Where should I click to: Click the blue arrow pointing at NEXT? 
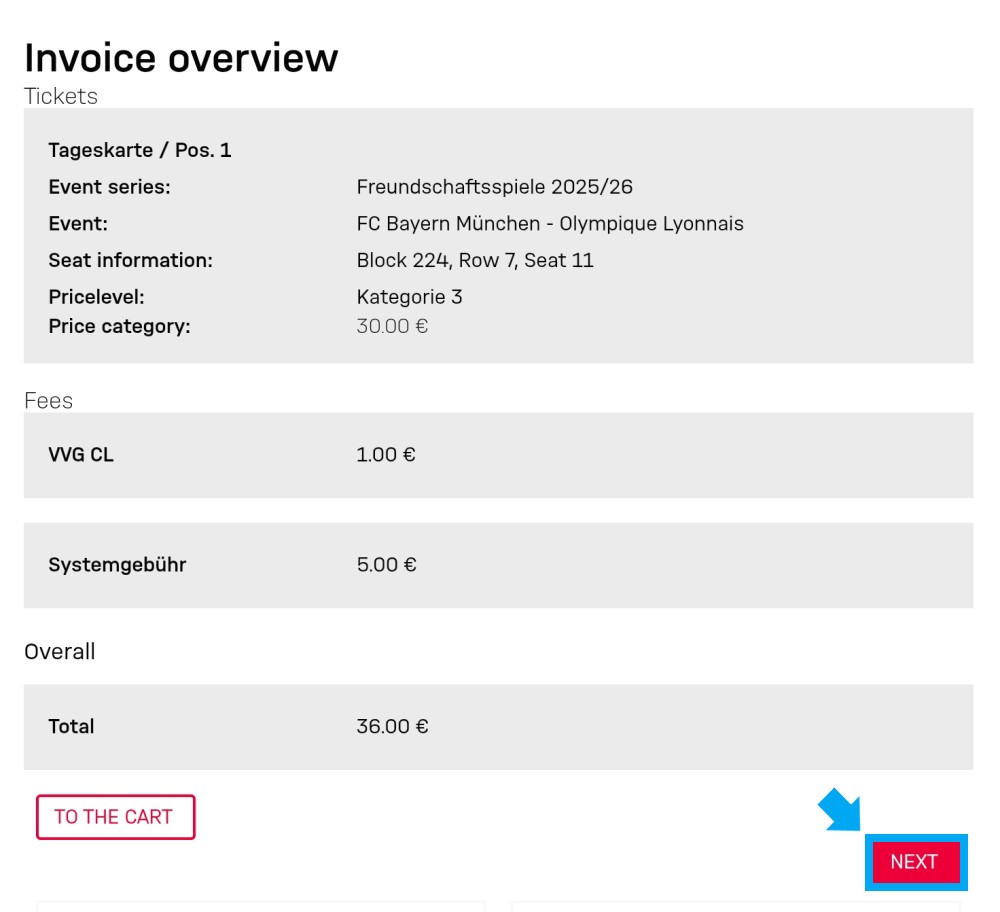[x=838, y=809]
